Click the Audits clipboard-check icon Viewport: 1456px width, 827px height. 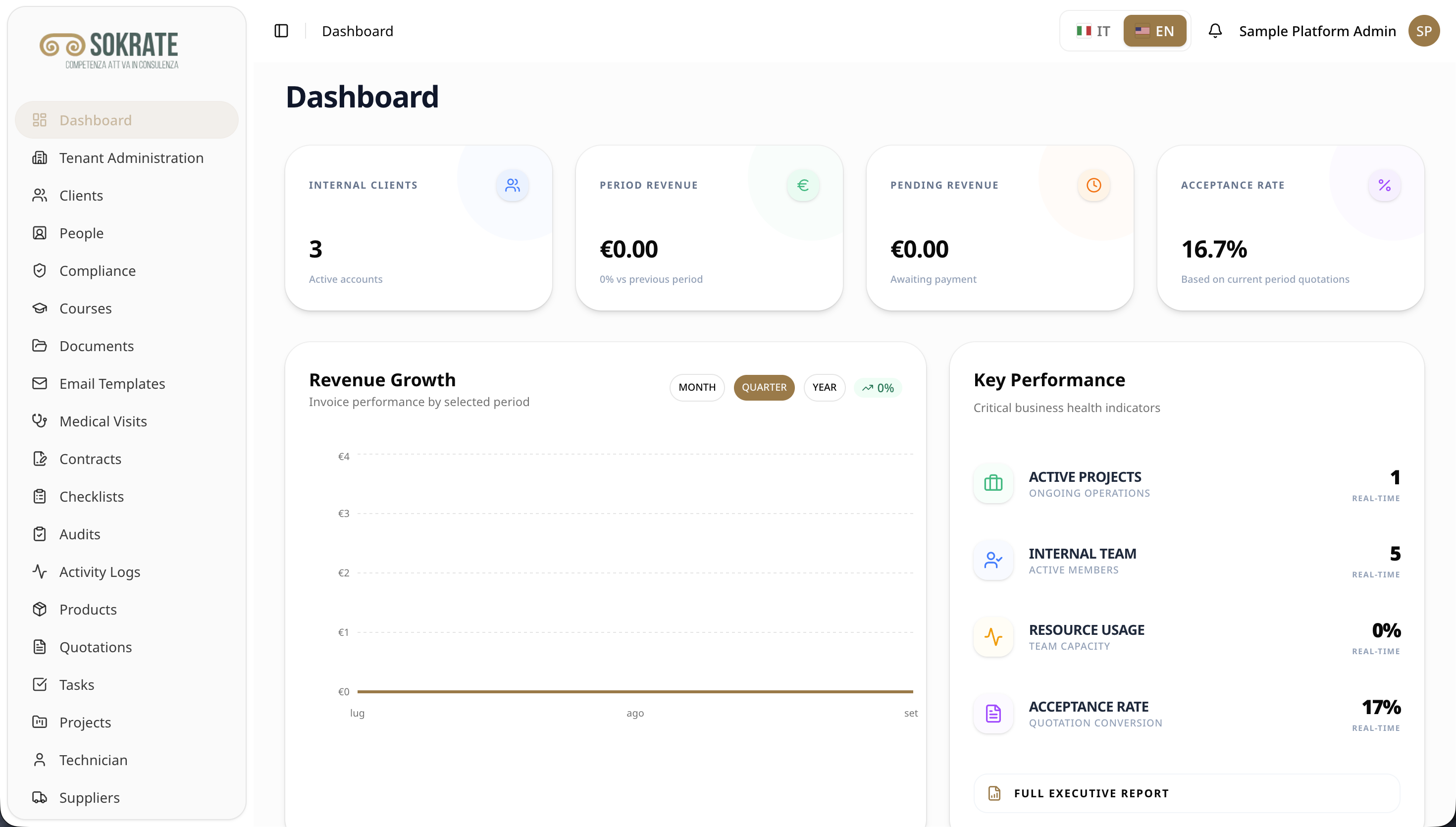(39, 534)
